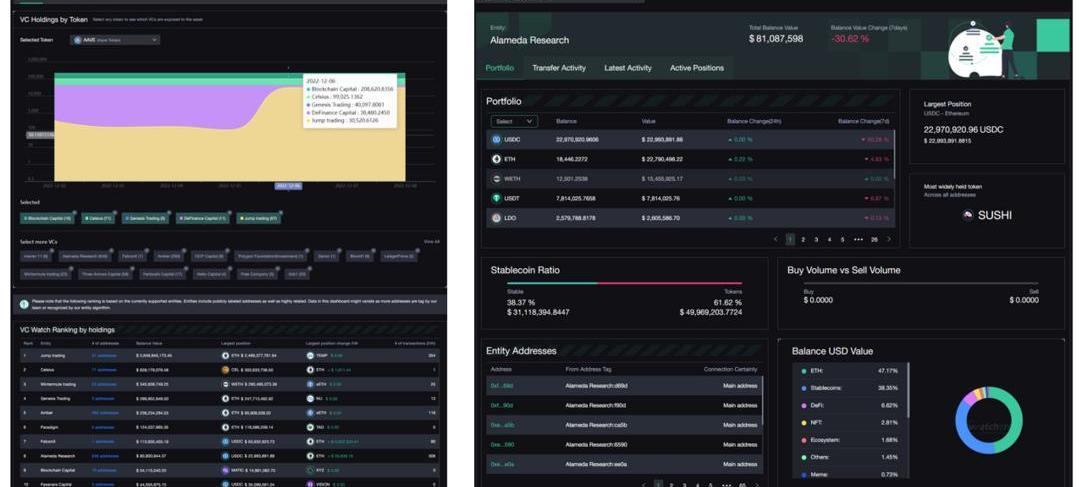Viewport: 1080px width, 487px height.
Task: Click the ETH token icon in Portfolio
Action: click(x=497, y=159)
